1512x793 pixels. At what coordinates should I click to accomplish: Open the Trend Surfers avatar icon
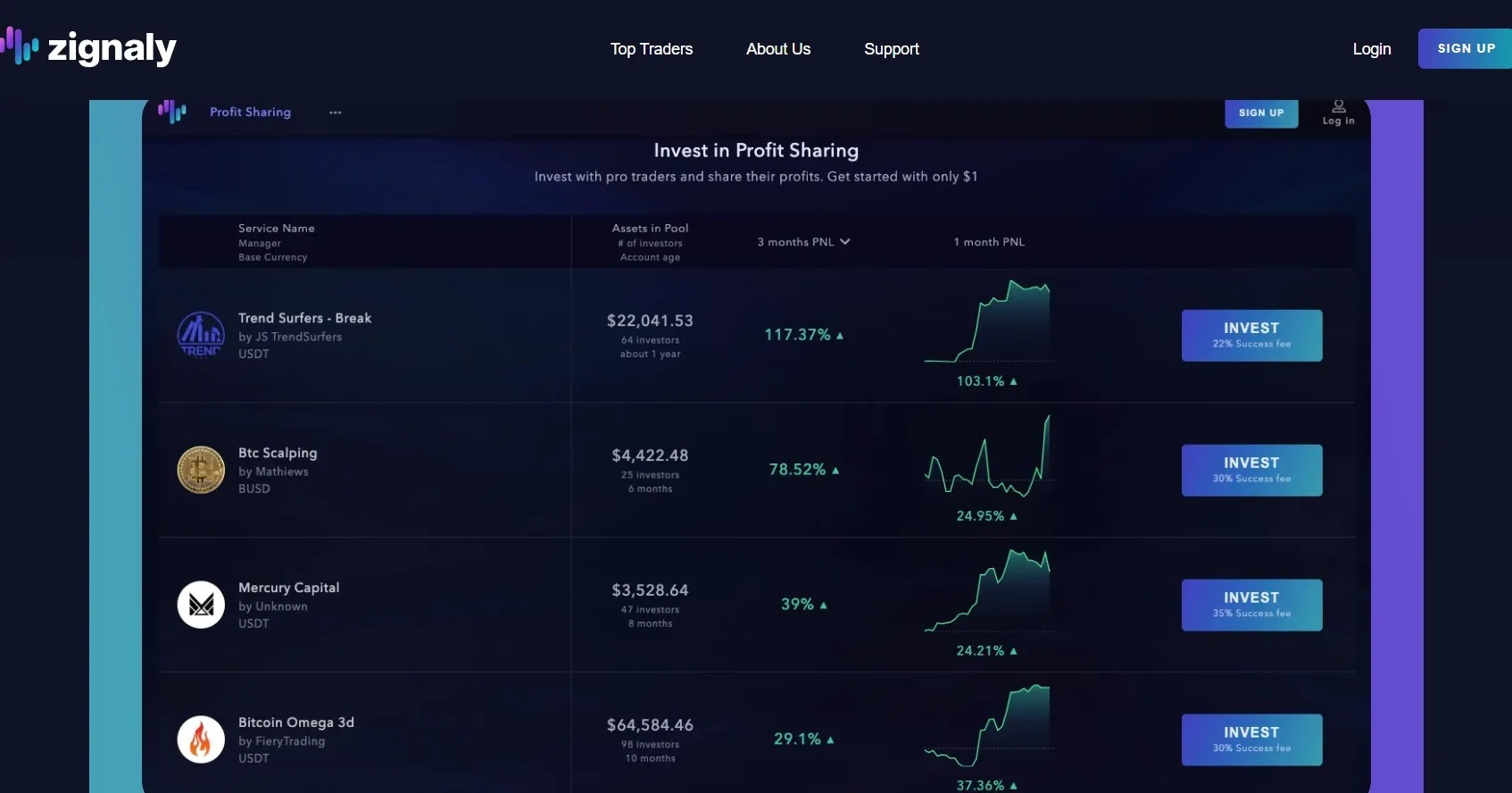click(201, 335)
